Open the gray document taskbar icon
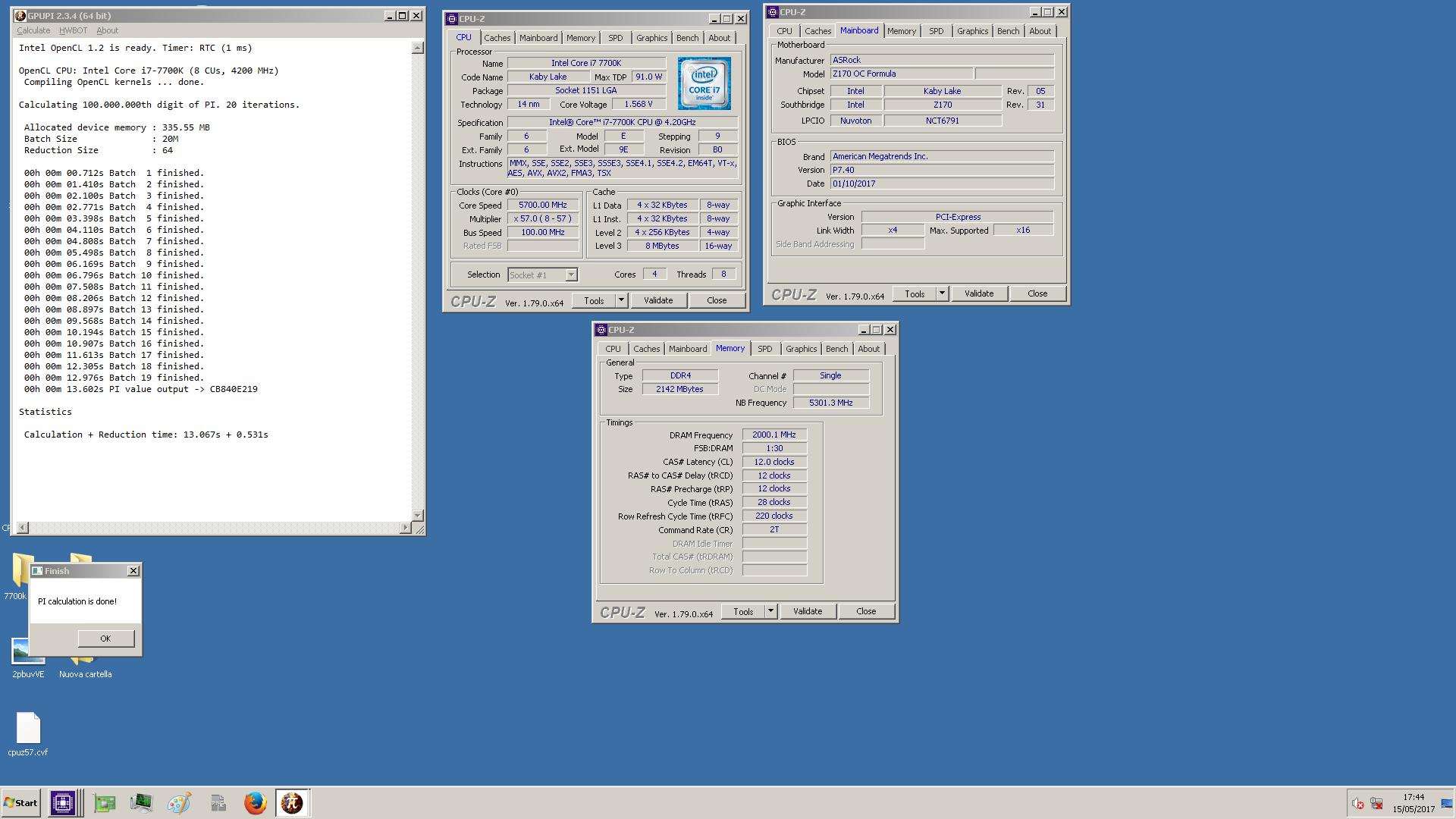Image resolution: width=1456 pixels, height=819 pixels. click(218, 802)
